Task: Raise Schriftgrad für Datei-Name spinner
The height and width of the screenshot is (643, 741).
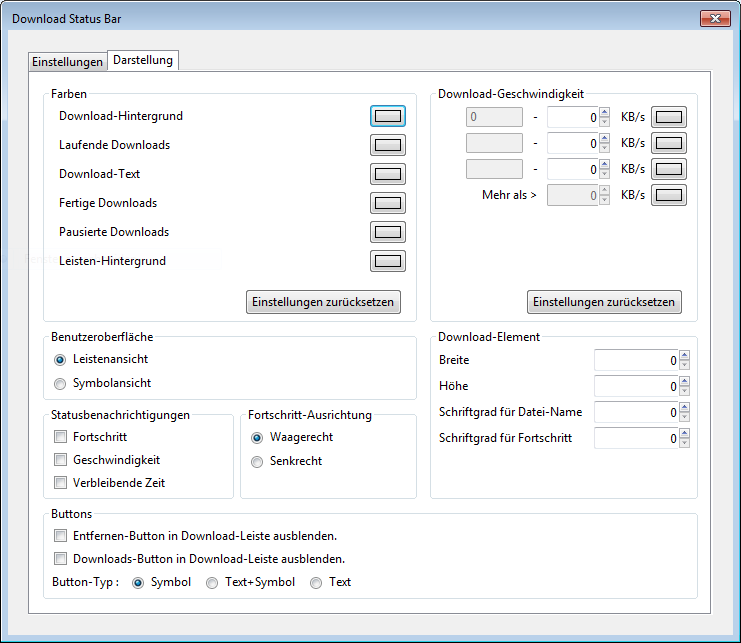Action: pos(684,407)
